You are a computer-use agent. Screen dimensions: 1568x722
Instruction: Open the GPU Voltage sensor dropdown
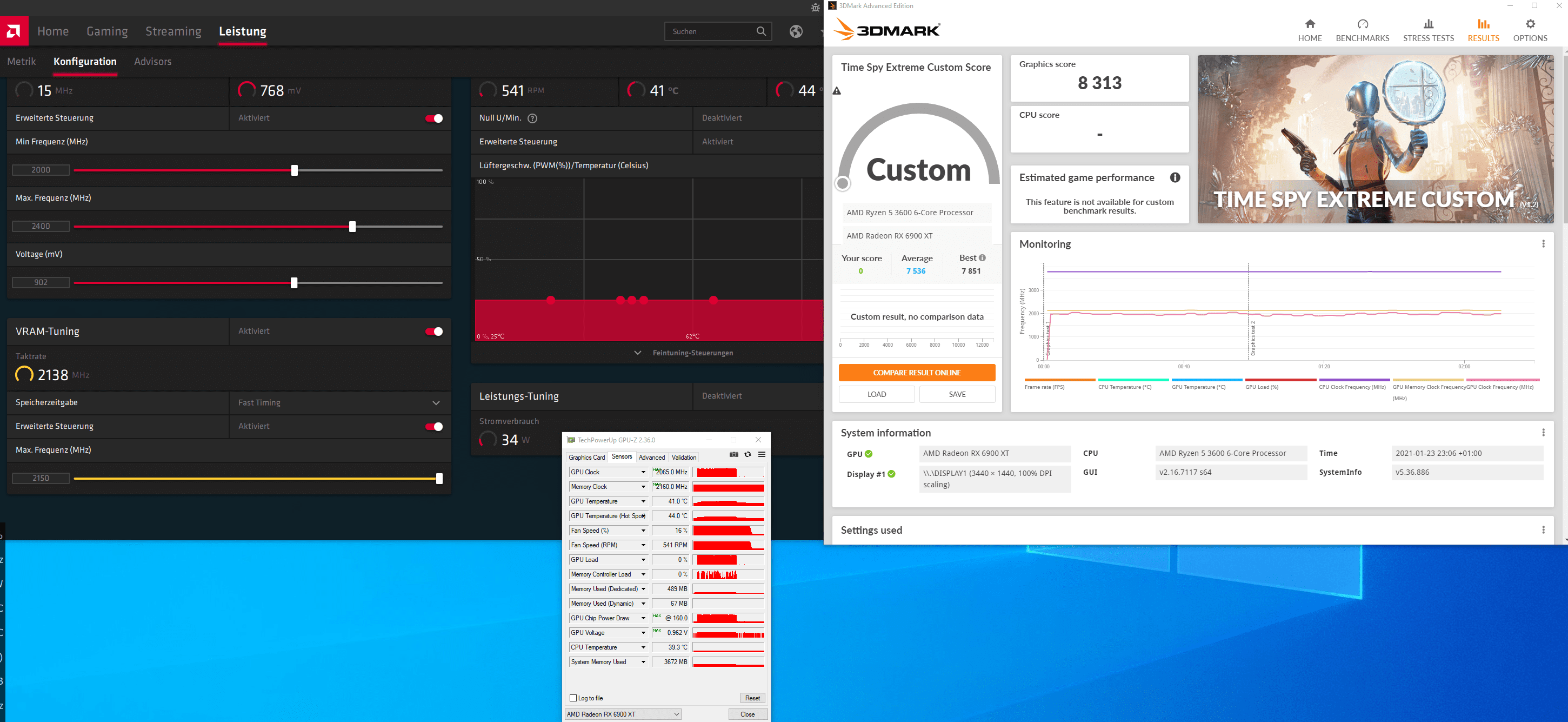643,633
